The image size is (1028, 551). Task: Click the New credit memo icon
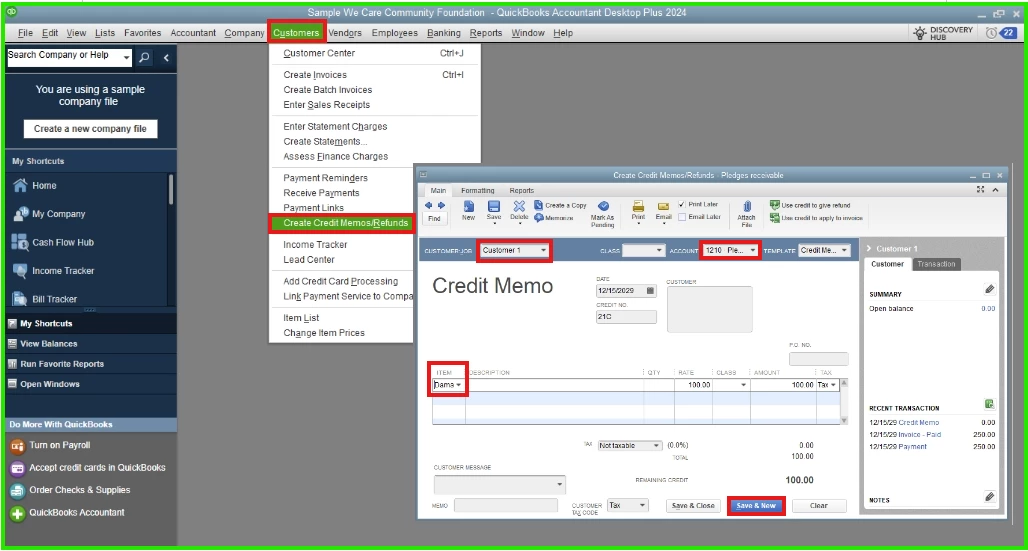468,206
